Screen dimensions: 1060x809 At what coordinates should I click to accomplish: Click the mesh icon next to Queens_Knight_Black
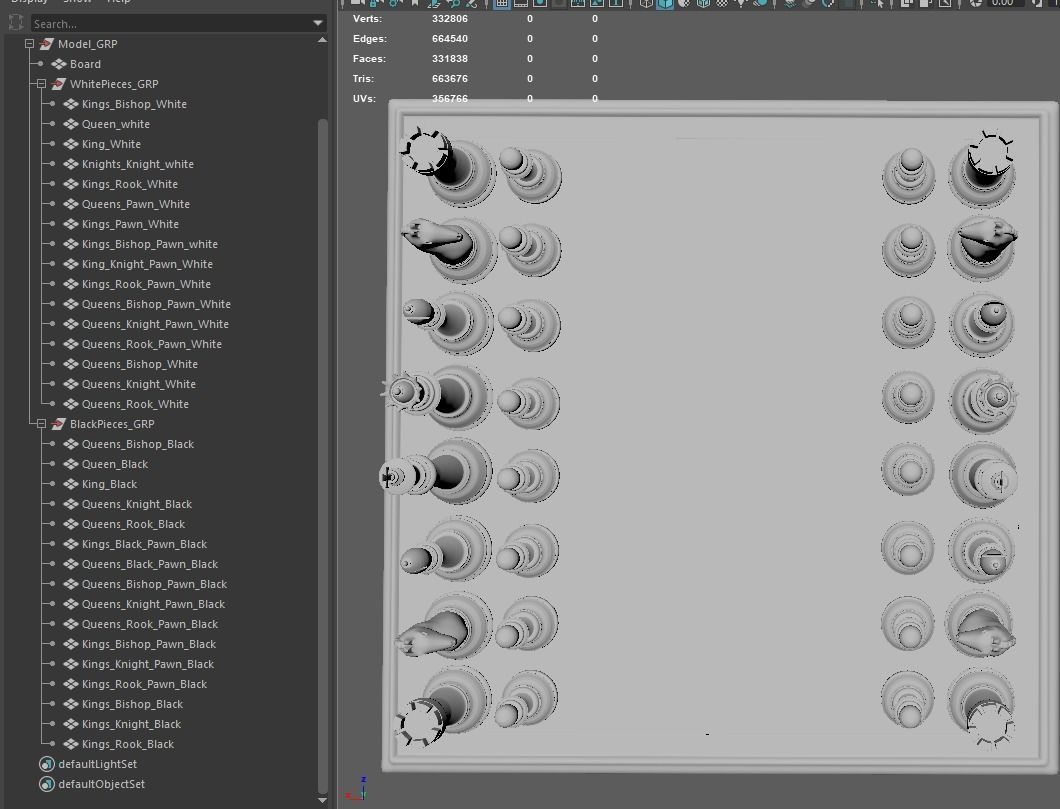71,504
